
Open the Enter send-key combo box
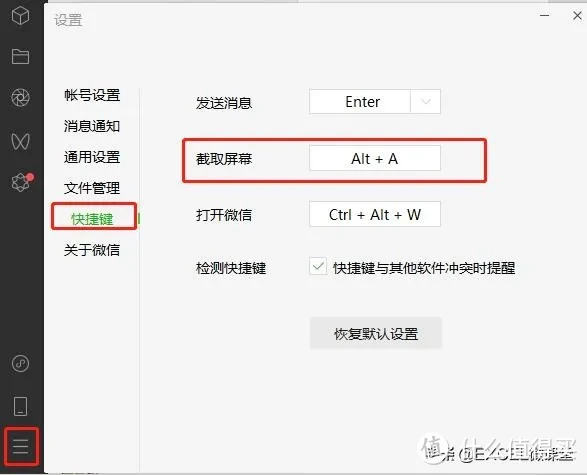(375, 101)
